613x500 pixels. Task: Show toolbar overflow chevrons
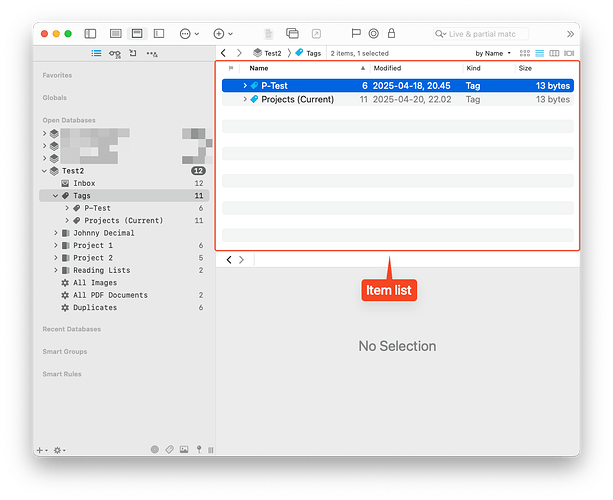pos(570,34)
